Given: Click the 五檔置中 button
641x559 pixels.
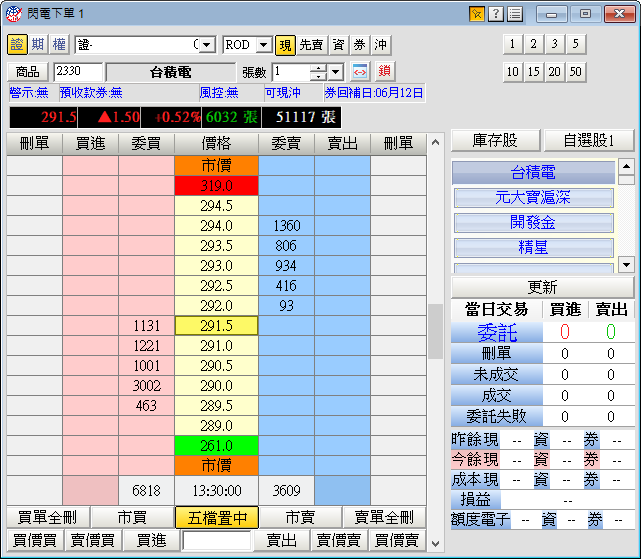Looking at the screenshot, I should click(x=217, y=517).
